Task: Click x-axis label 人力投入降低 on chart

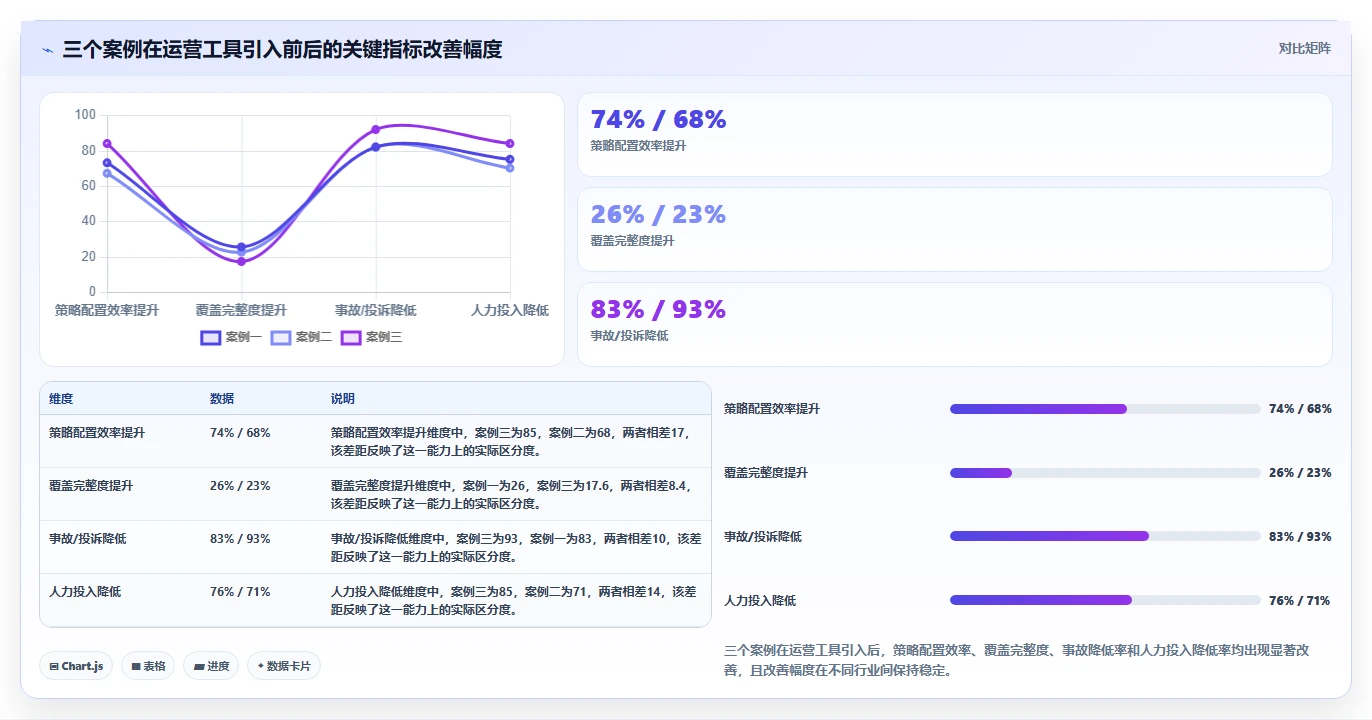Action: click(510, 311)
